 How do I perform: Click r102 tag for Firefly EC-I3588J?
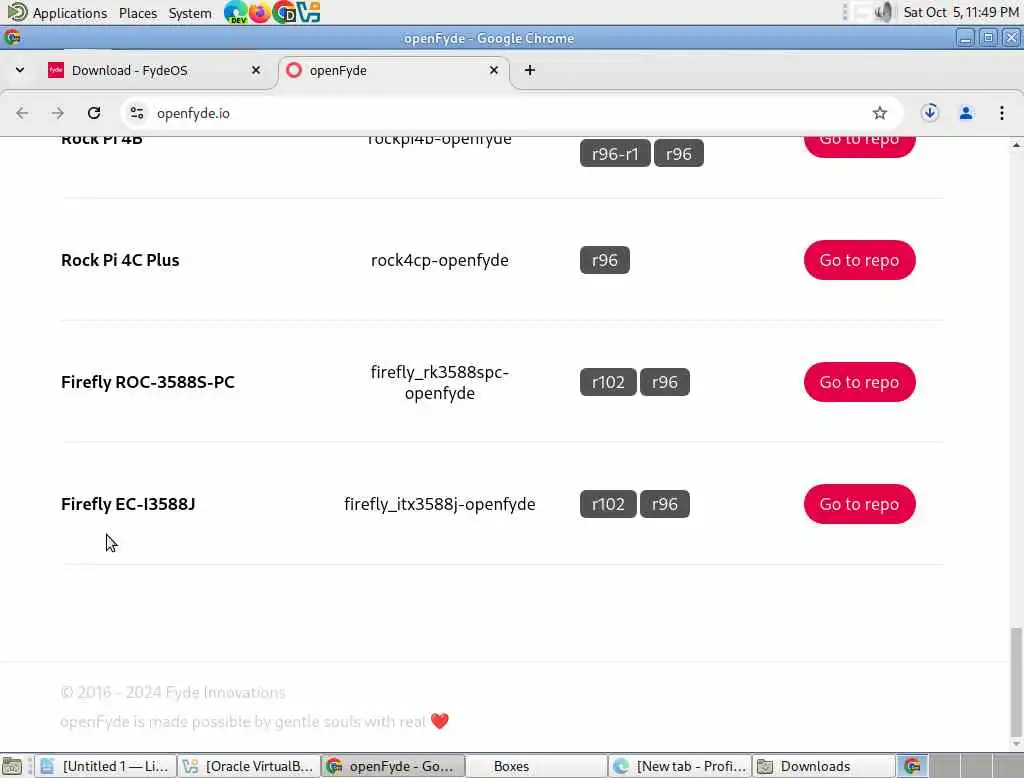(x=608, y=504)
